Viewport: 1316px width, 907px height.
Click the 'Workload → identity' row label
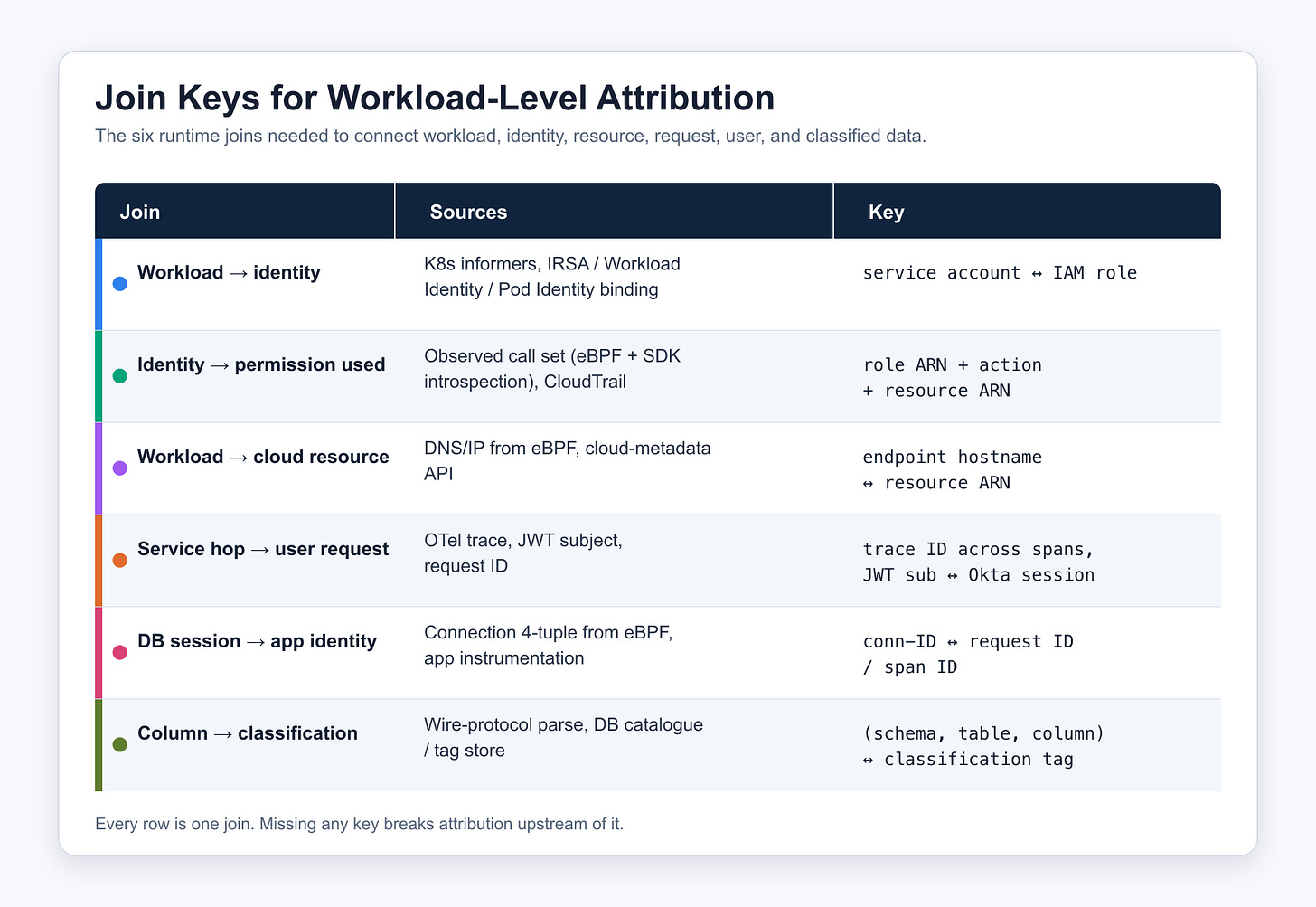pyautogui.click(x=229, y=272)
